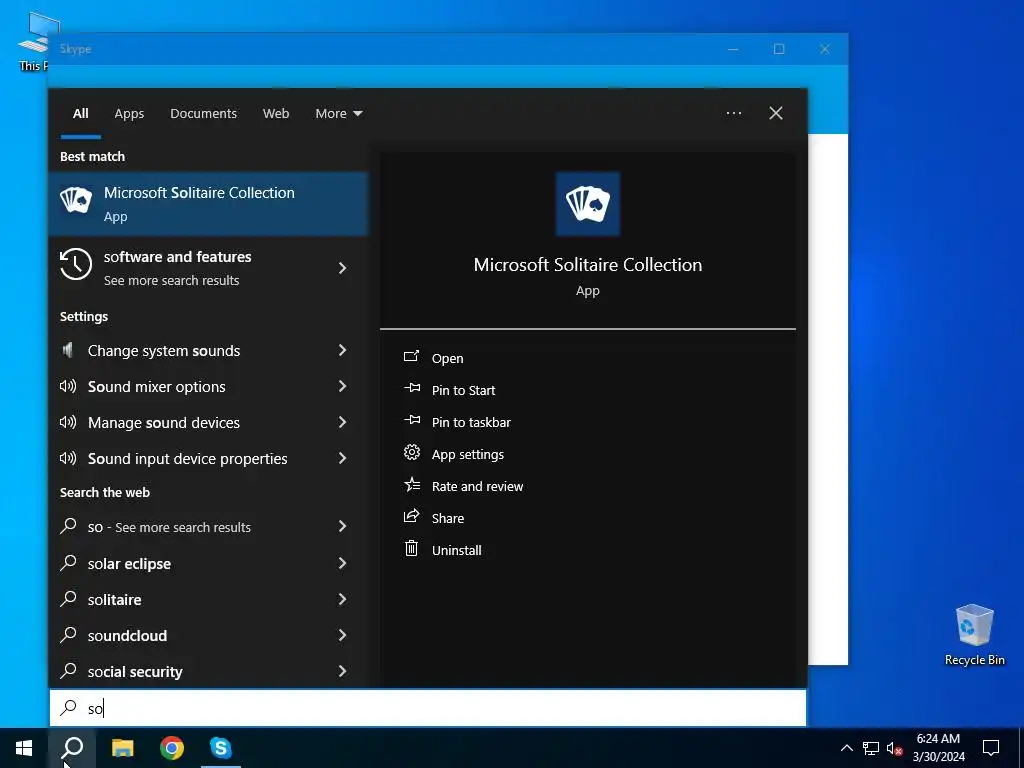Image resolution: width=1024 pixels, height=768 pixels.
Task: Click the Pin to Start pin icon
Action: [412, 388]
